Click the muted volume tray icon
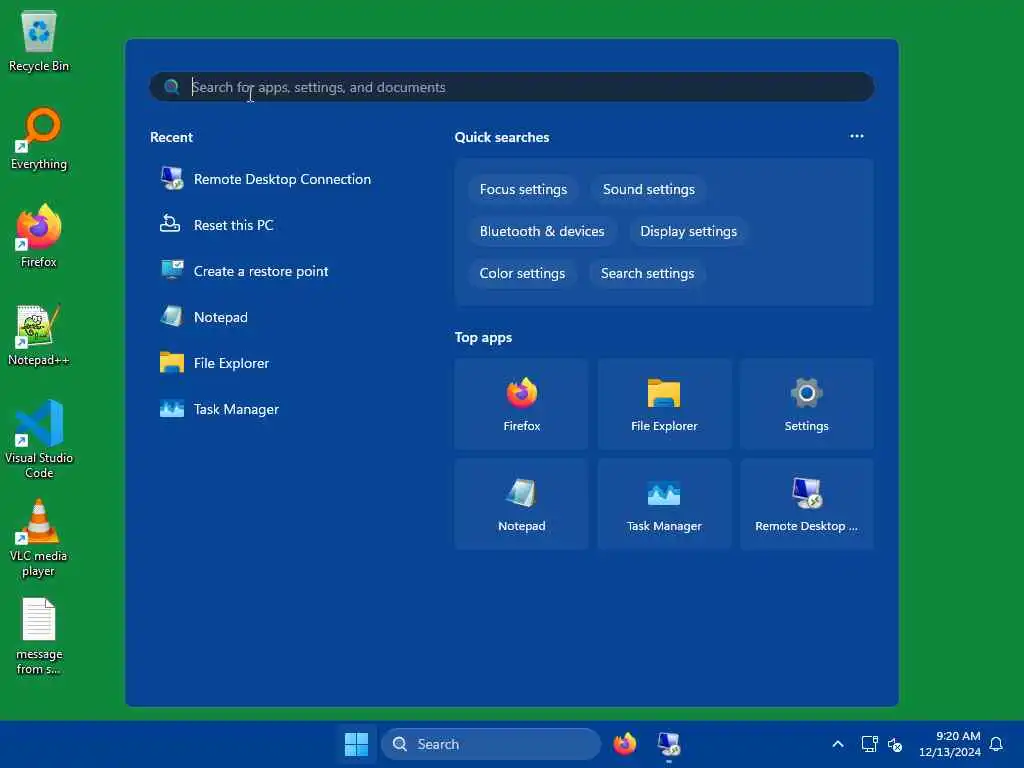The height and width of the screenshot is (768, 1024). click(x=895, y=744)
